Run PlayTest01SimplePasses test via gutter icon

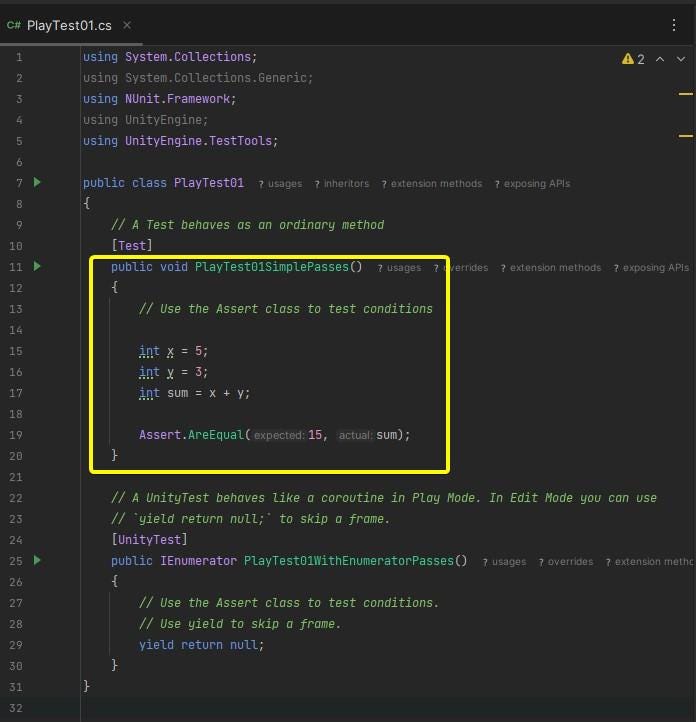coord(37,266)
